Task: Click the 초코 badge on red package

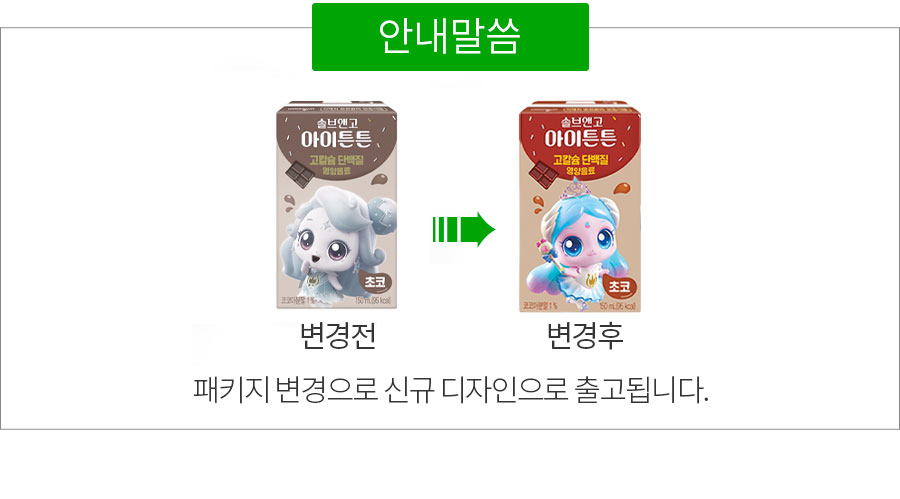Action: coord(619,286)
